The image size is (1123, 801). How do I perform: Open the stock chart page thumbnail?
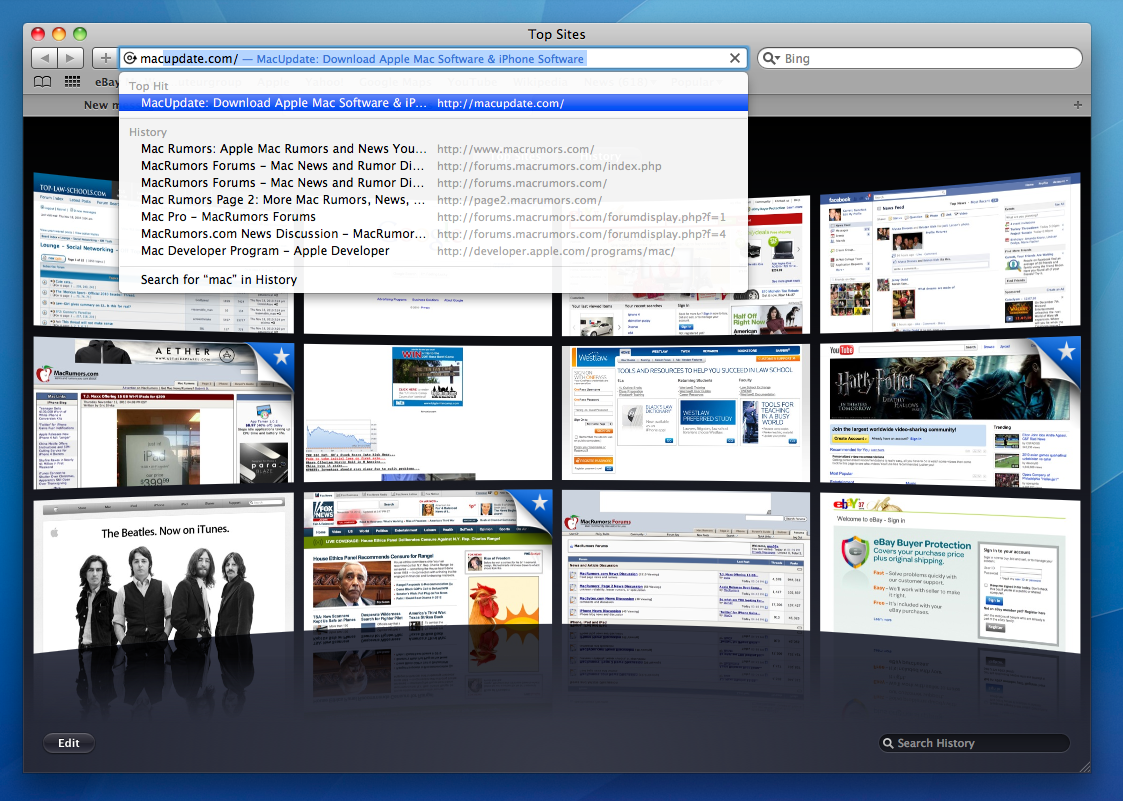(x=428, y=412)
